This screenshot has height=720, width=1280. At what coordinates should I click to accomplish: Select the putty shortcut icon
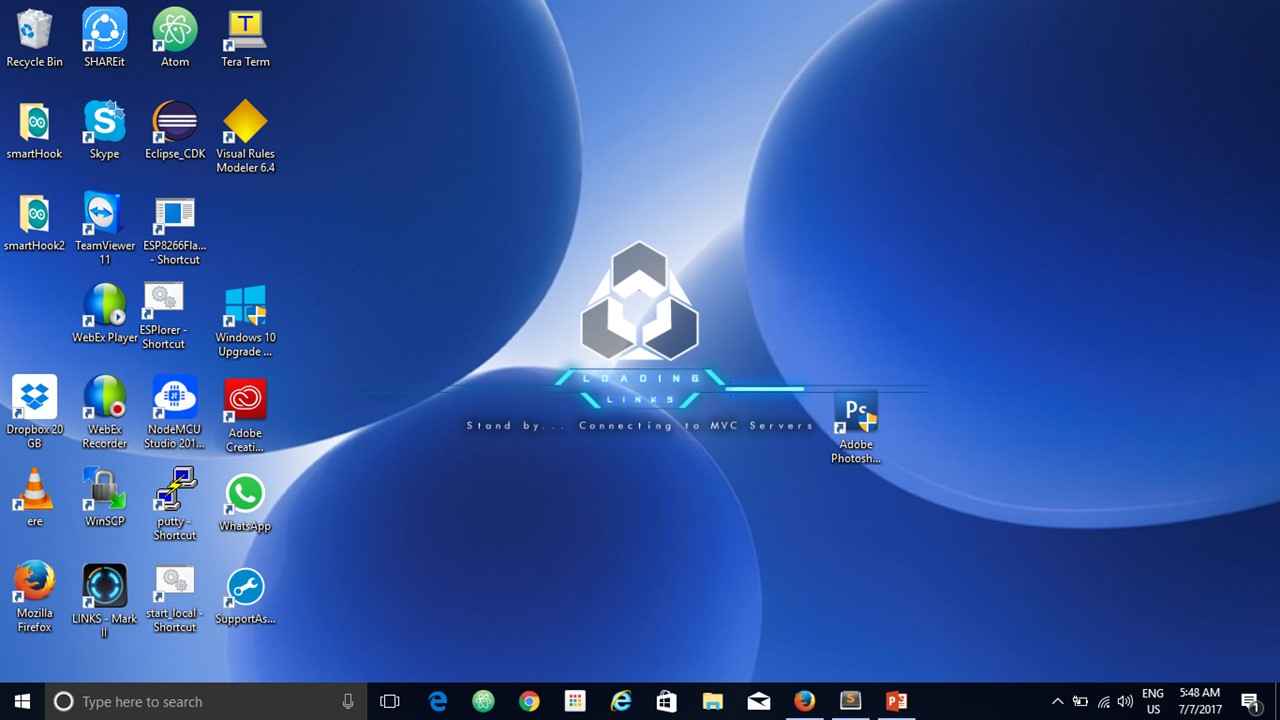175,504
